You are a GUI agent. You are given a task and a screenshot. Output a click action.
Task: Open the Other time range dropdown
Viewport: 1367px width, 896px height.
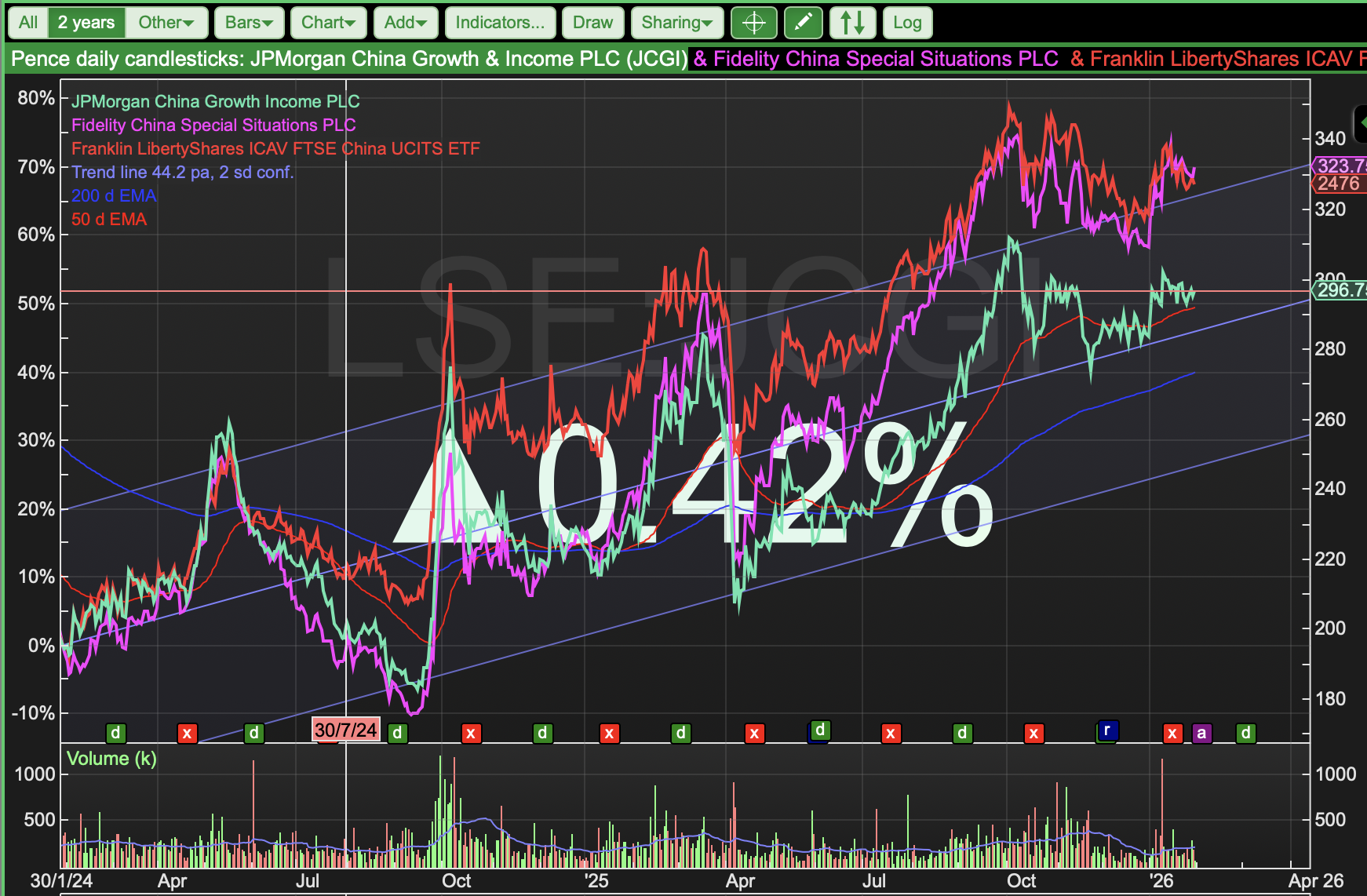coord(166,23)
